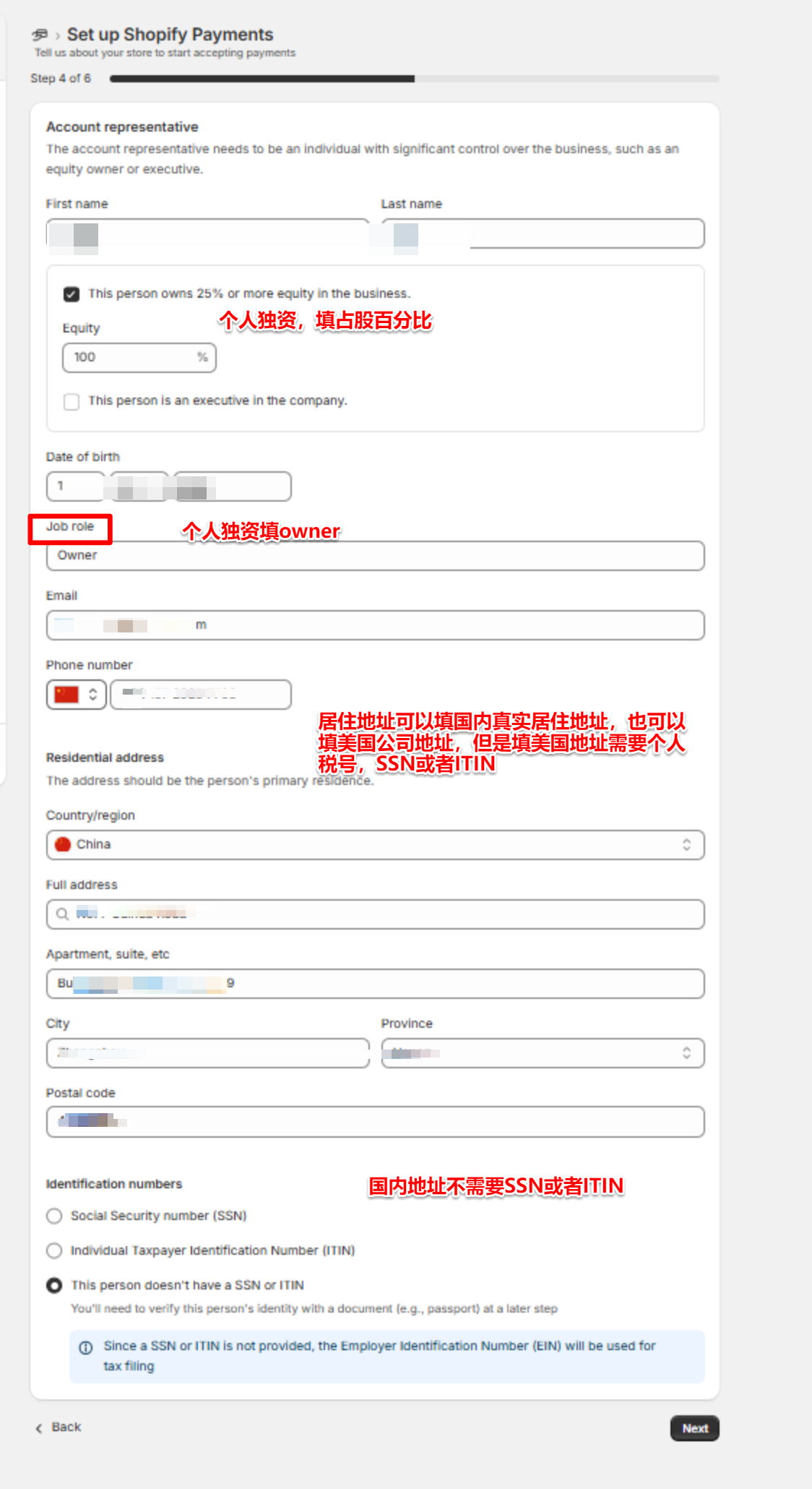This screenshot has height=1489, width=812.
Task: Click the Job role field with Owner
Action: click(375, 556)
